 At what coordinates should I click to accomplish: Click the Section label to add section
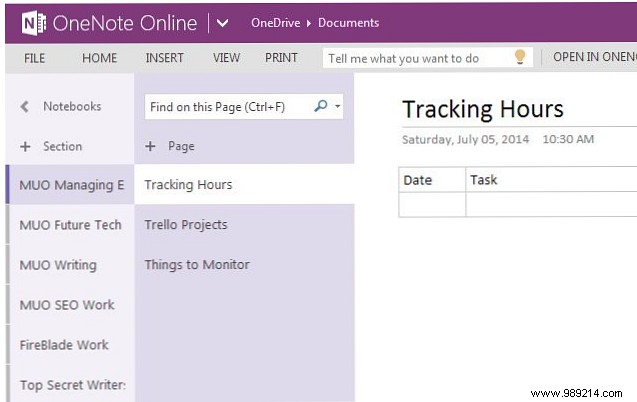63,146
